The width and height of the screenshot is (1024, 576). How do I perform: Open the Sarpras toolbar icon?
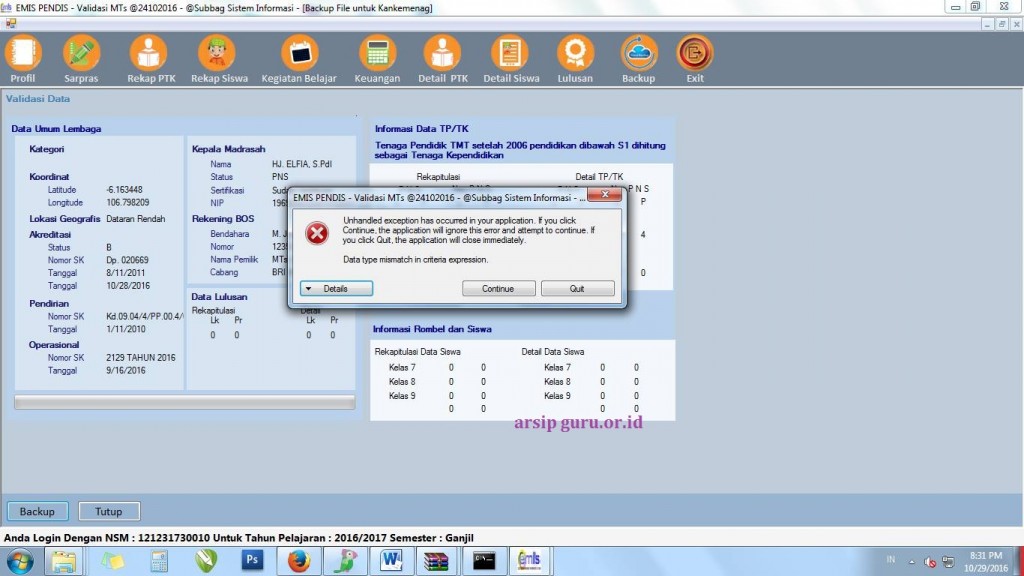pyautogui.click(x=81, y=59)
